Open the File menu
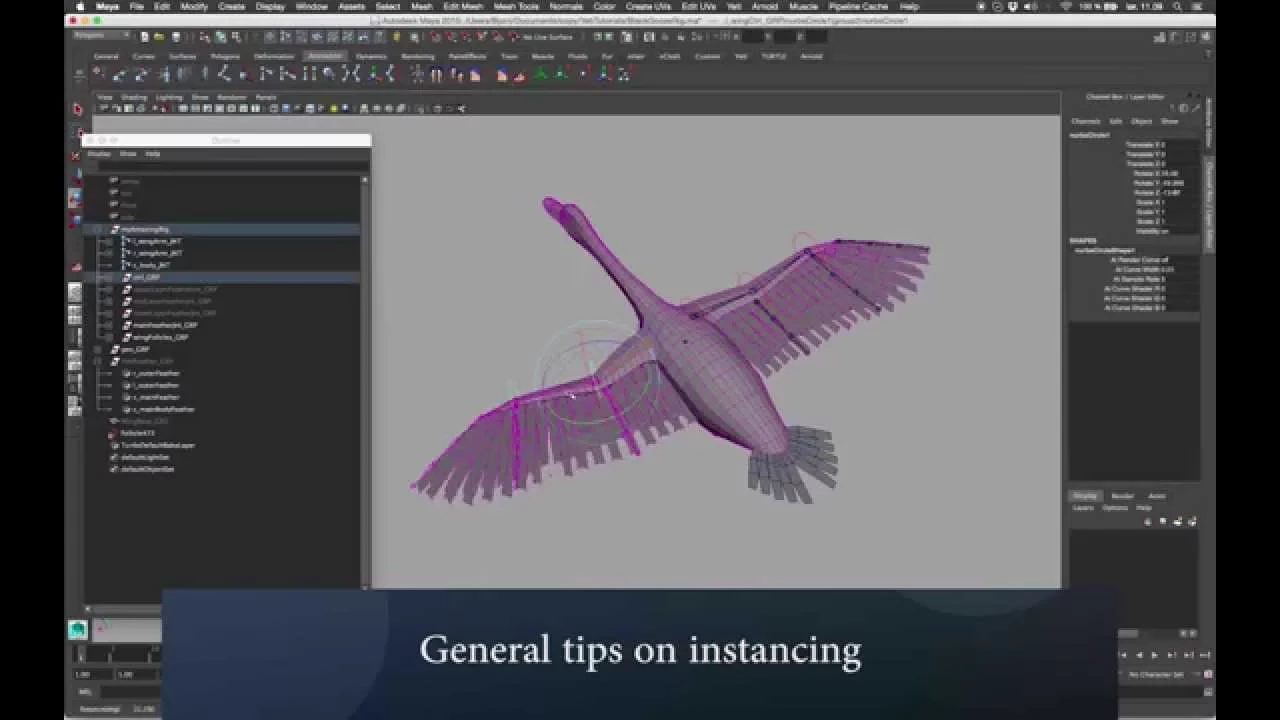The width and height of the screenshot is (1280, 720). point(136,6)
